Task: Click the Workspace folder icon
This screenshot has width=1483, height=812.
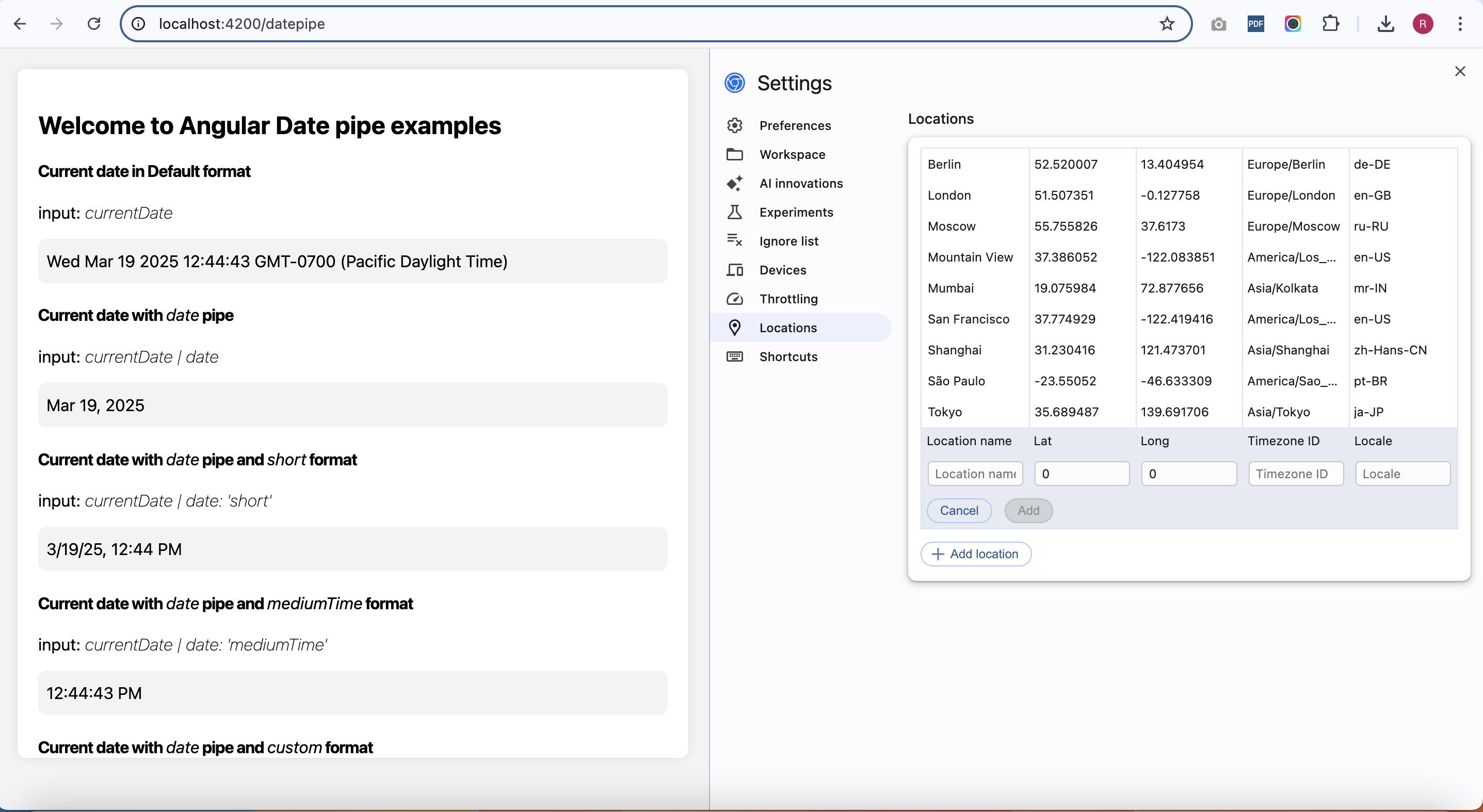Action: pyautogui.click(x=735, y=154)
